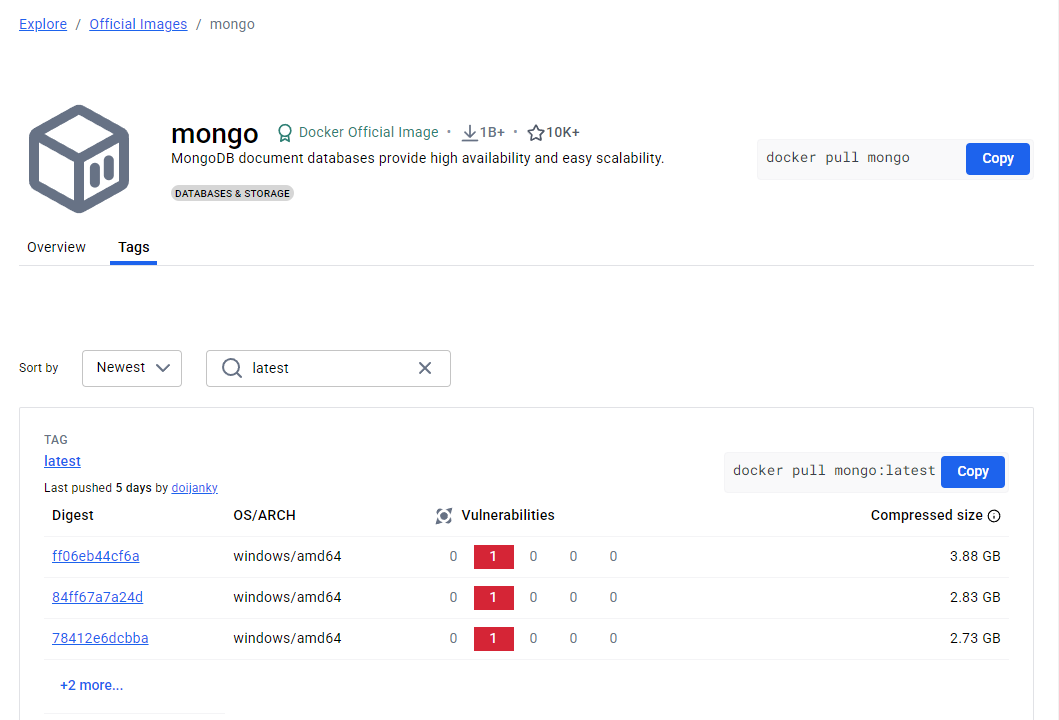Go to the Explore breadcrumb link
This screenshot has height=720, width=1059.
[43, 24]
